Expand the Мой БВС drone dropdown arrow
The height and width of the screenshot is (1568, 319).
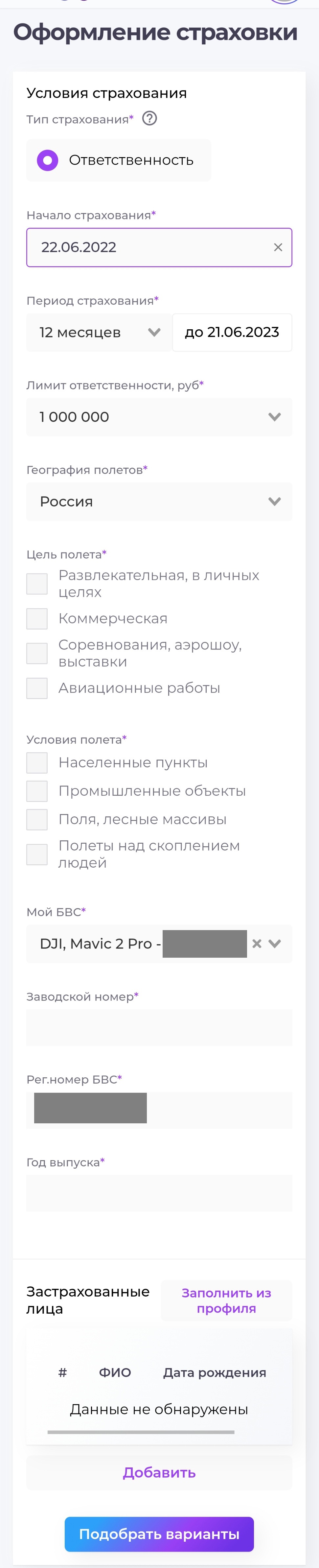(x=275, y=944)
